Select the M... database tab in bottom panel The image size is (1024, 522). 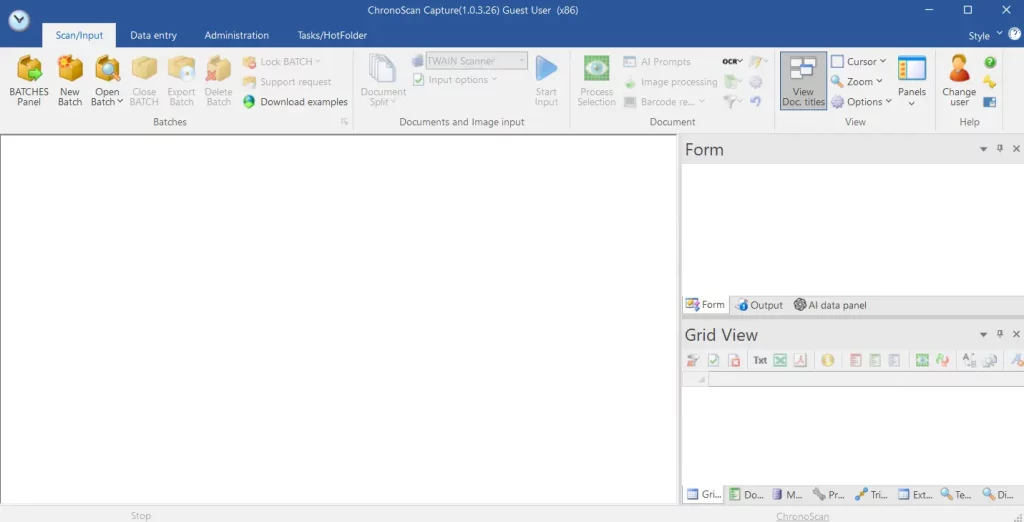pyautogui.click(x=788, y=495)
